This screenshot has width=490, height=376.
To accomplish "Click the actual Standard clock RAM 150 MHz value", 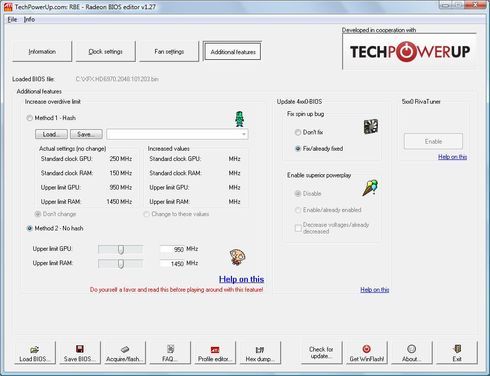I will coord(121,173).
